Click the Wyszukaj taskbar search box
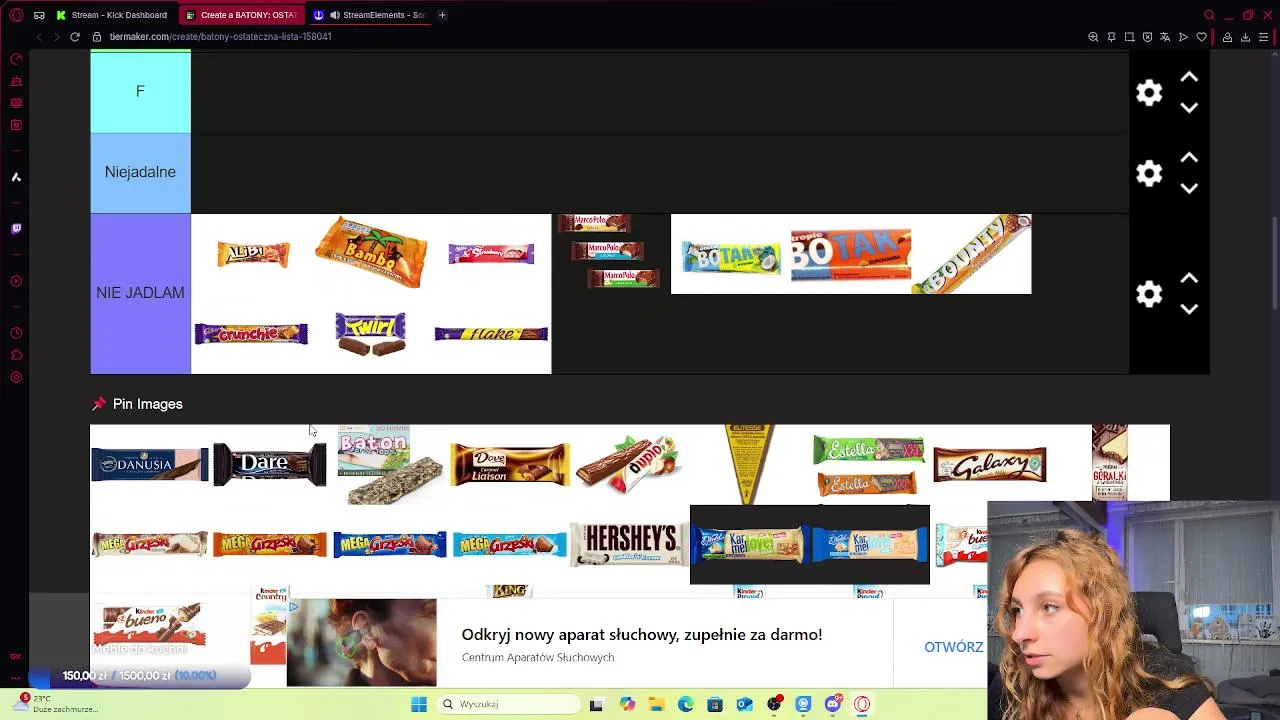Viewport: 1280px width, 720px height. (509, 704)
